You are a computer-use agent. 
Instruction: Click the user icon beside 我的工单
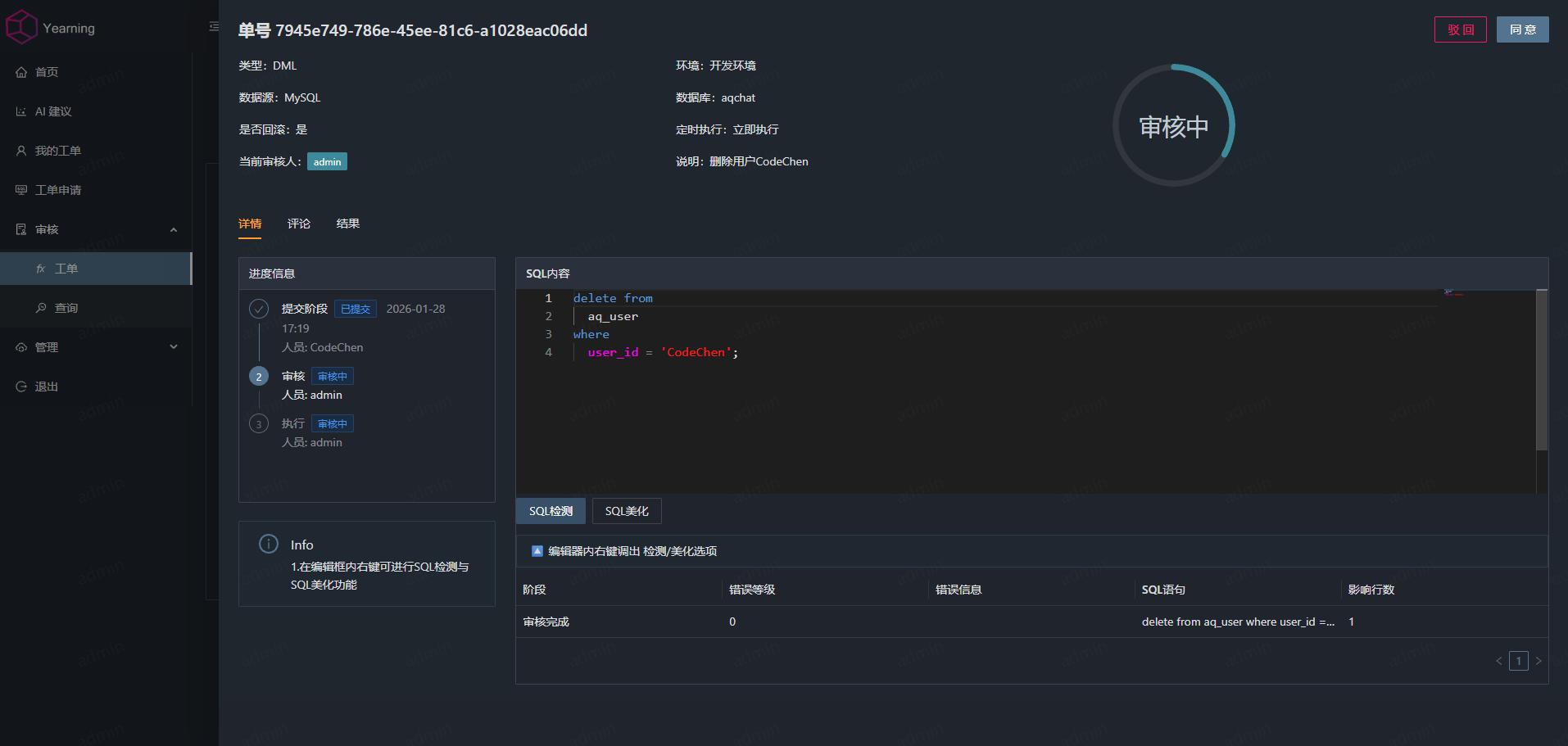[21, 151]
